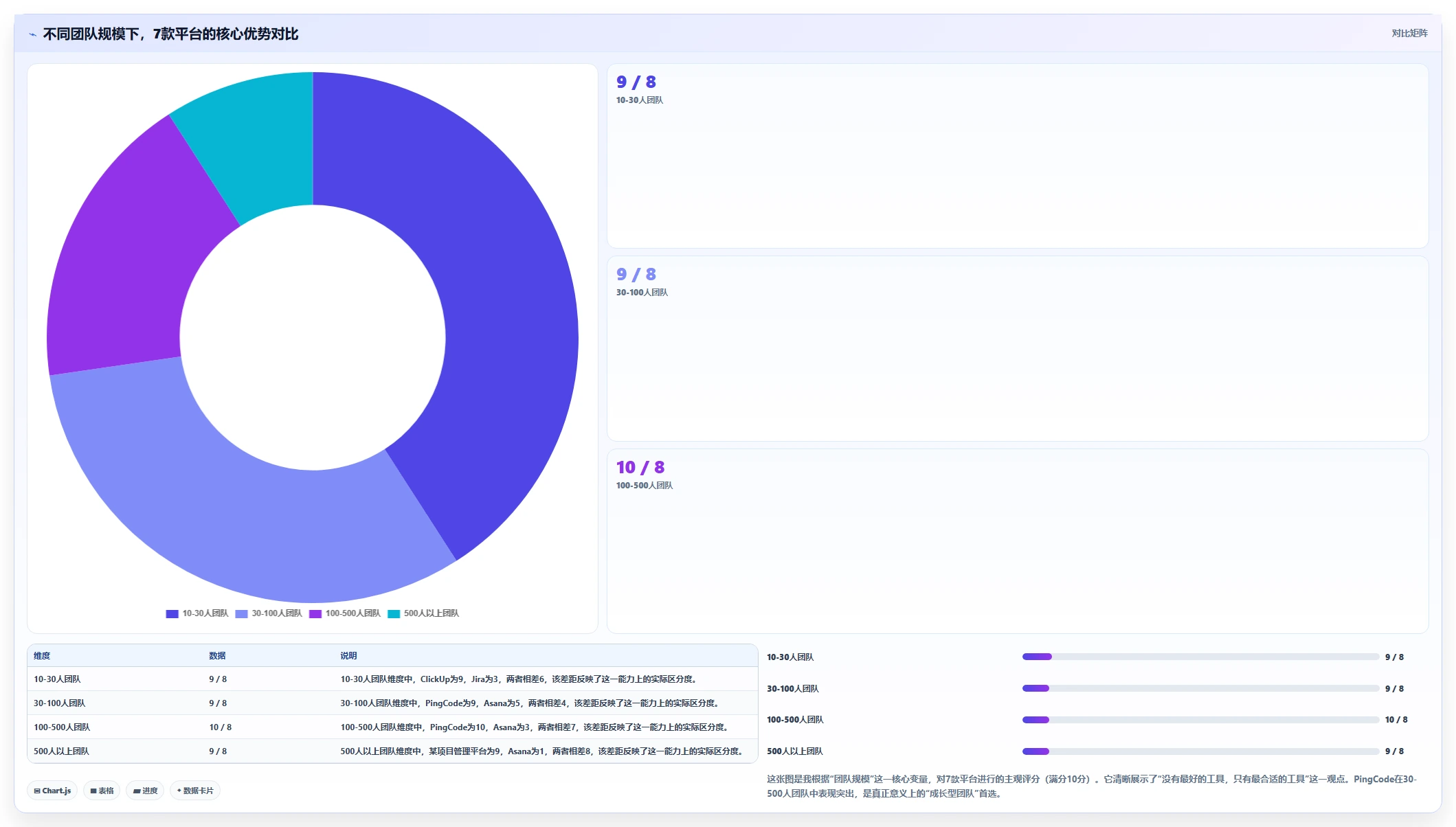Click the description mentioning 某项目管理平台为9，Asana为1

(544, 751)
